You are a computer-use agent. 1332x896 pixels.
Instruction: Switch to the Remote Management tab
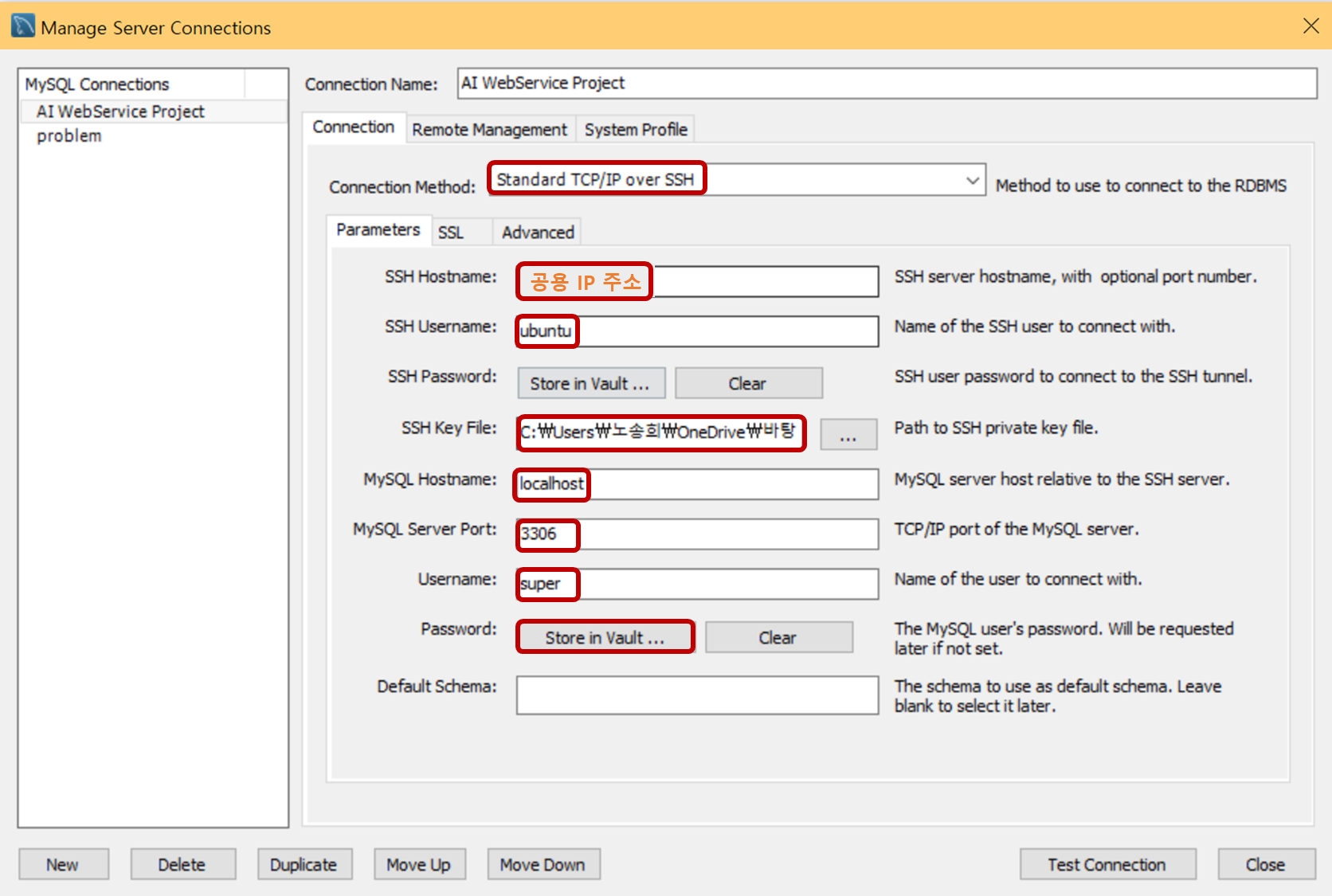tap(489, 129)
